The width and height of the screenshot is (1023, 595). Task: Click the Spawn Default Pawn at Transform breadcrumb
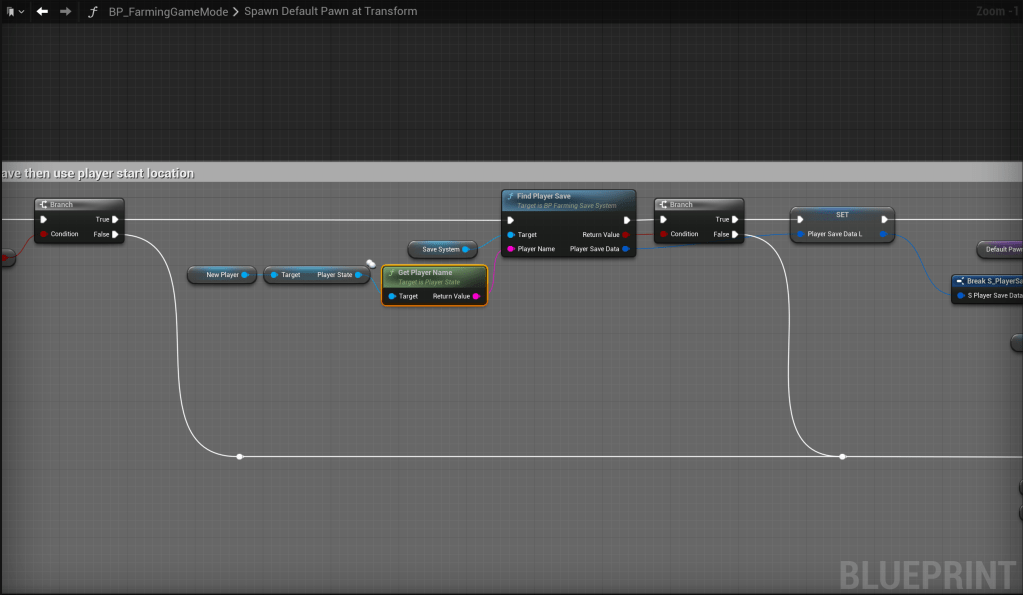click(x=331, y=11)
